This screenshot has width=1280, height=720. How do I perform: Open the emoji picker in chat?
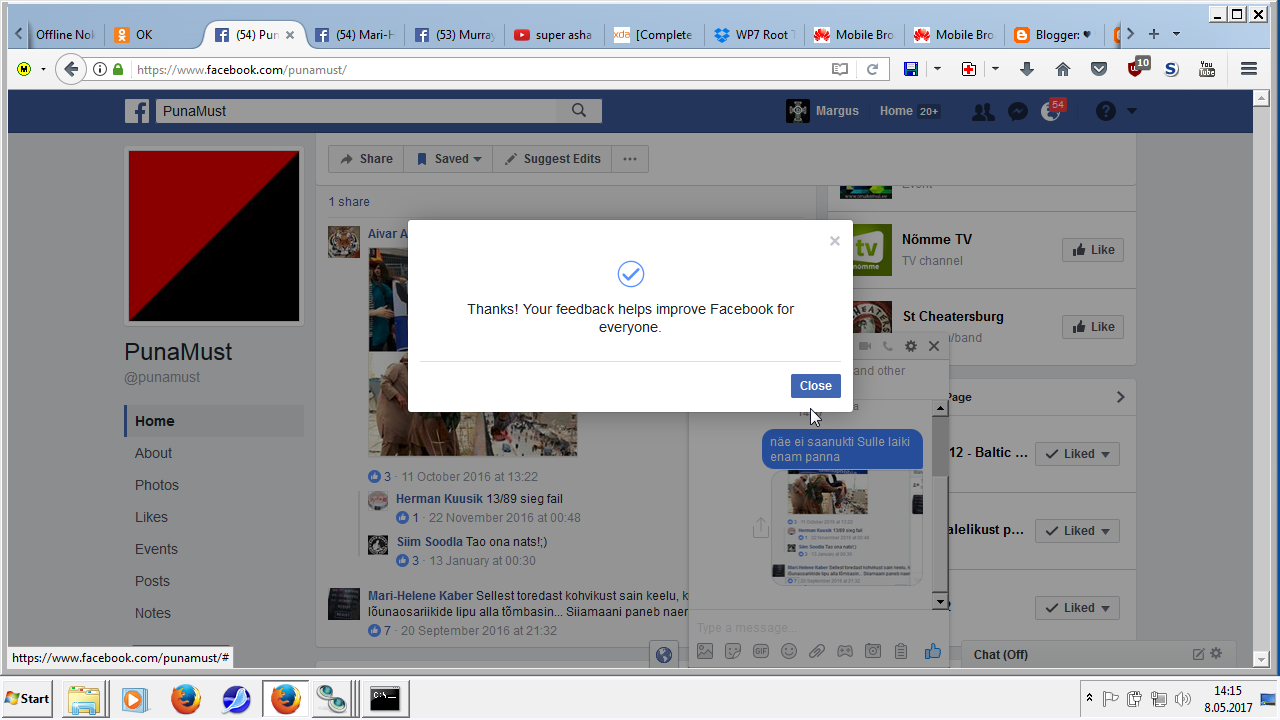point(789,651)
